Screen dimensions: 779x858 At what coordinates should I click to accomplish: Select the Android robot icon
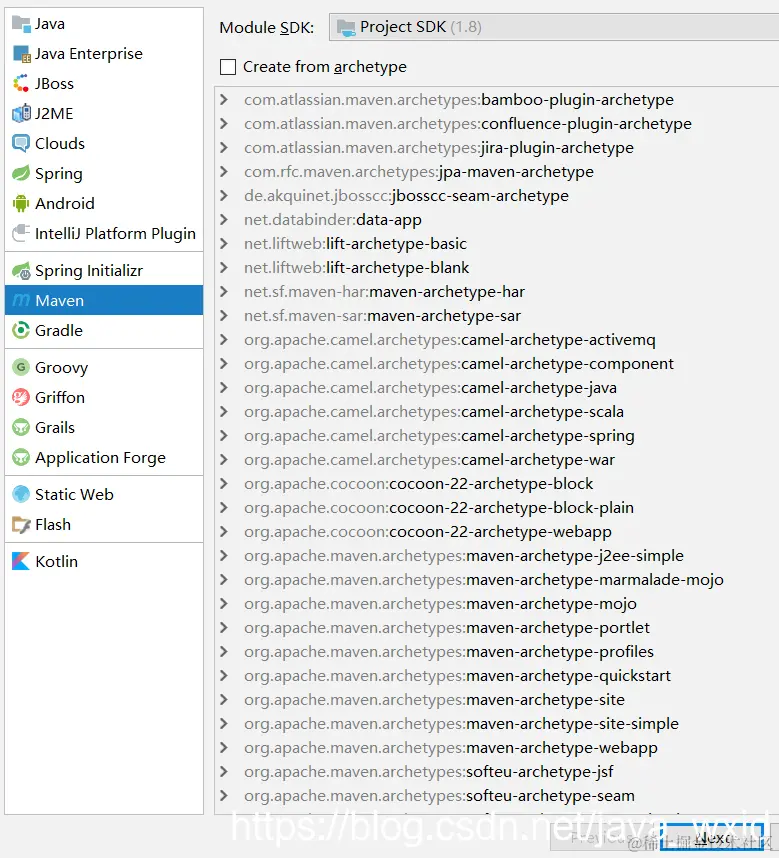[21, 204]
